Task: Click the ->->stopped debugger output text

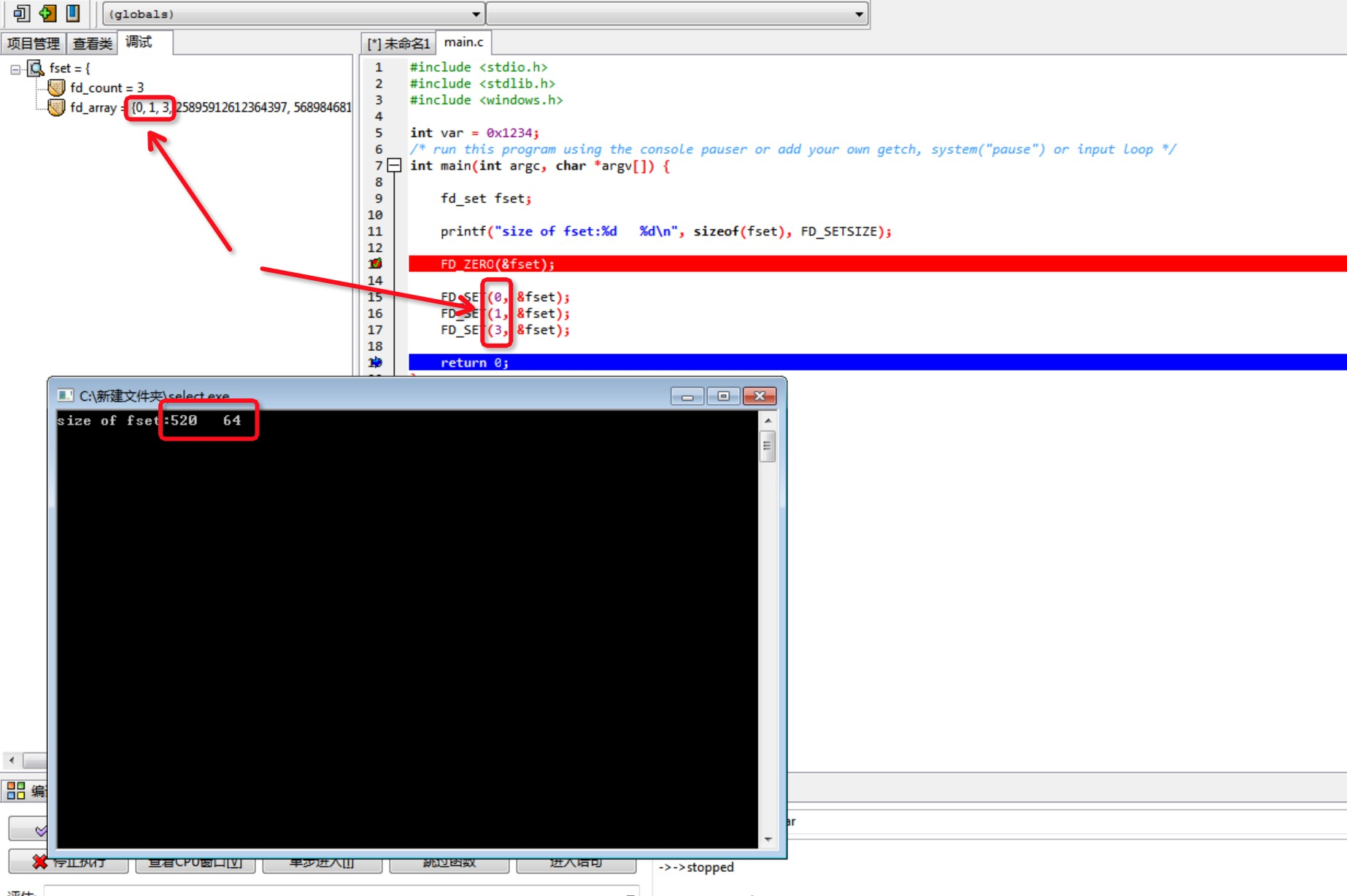Action: click(x=696, y=867)
